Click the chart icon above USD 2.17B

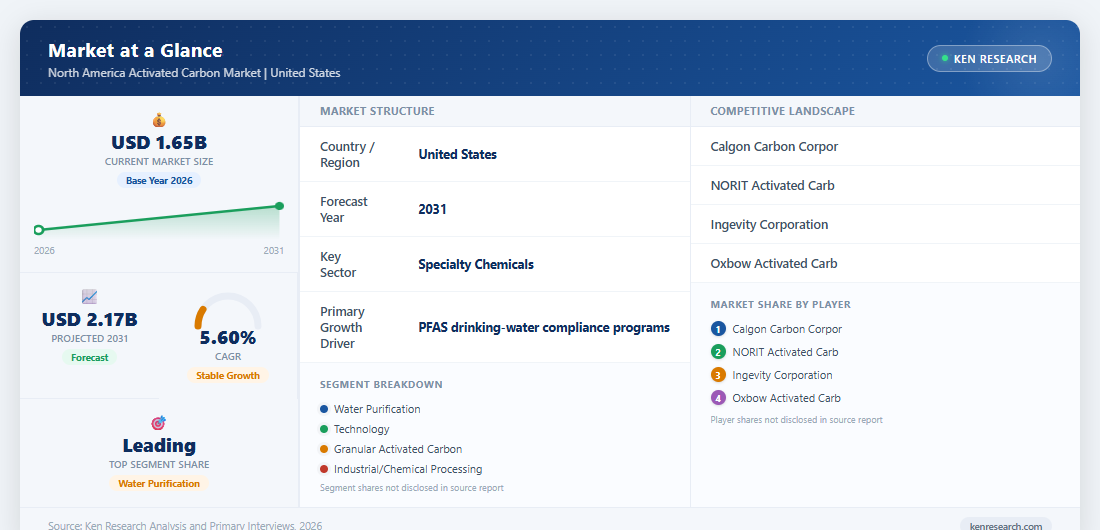click(x=89, y=297)
